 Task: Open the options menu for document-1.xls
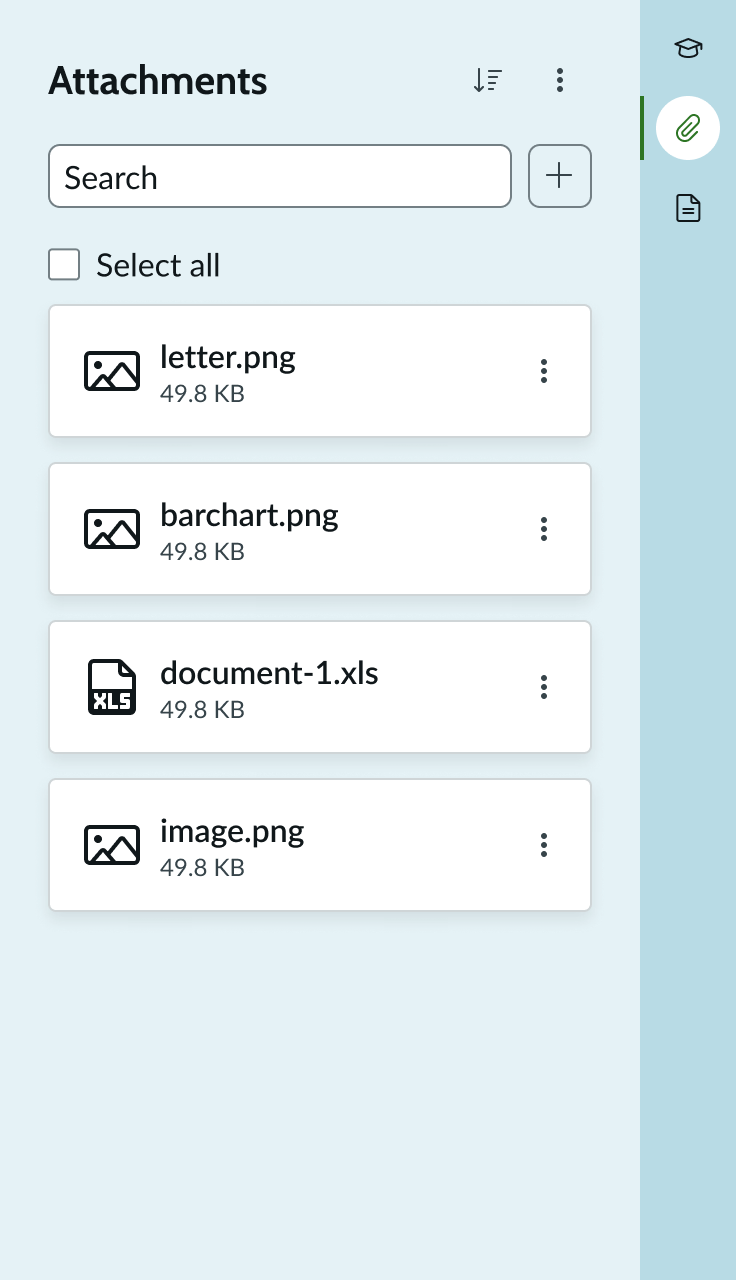point(544,686)
